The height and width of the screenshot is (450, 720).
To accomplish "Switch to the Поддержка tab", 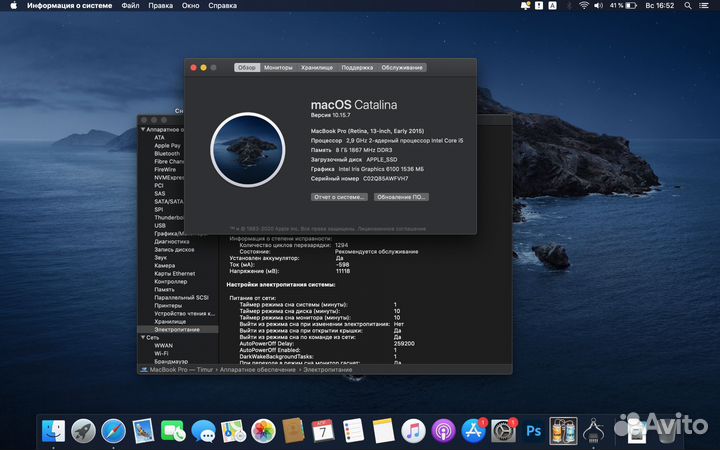I will click(x=357, y=68).
